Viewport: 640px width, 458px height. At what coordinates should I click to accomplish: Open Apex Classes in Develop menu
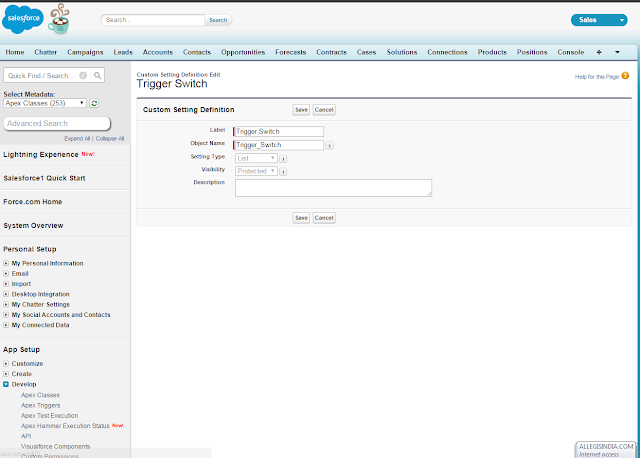click(40, 395)
